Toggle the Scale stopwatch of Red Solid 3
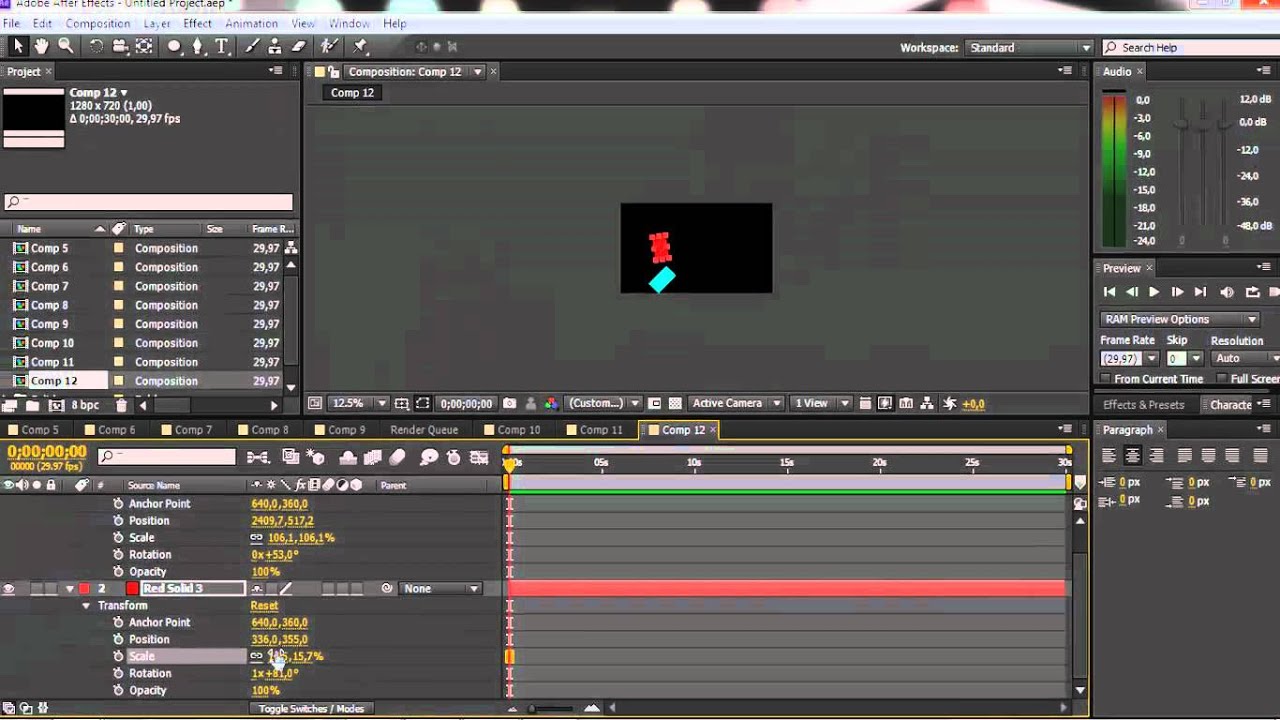Image resolution: width=1280 pixels, height=720 pixels. [x=118, y=657]
